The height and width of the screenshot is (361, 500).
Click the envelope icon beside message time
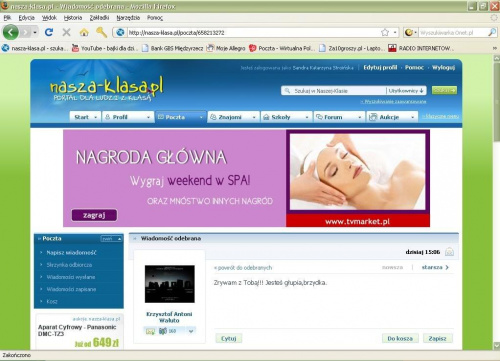[x=449, y=252]
